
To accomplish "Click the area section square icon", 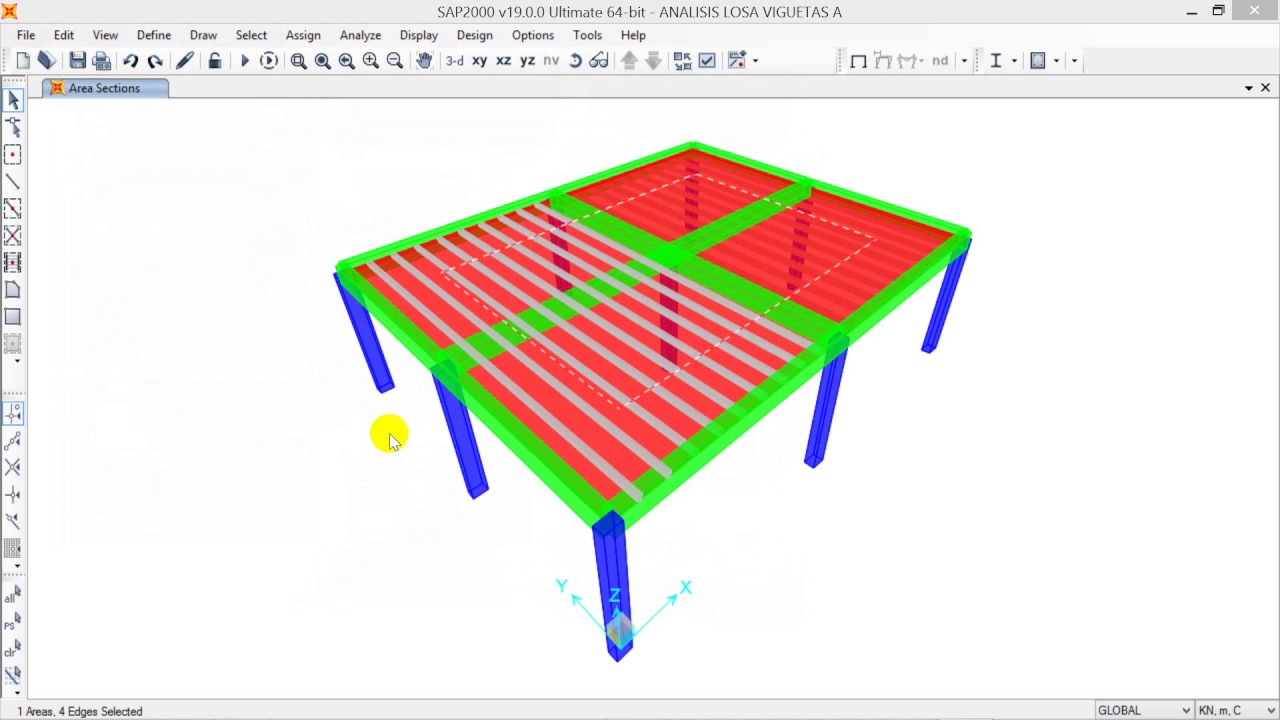I will 1038,61.
